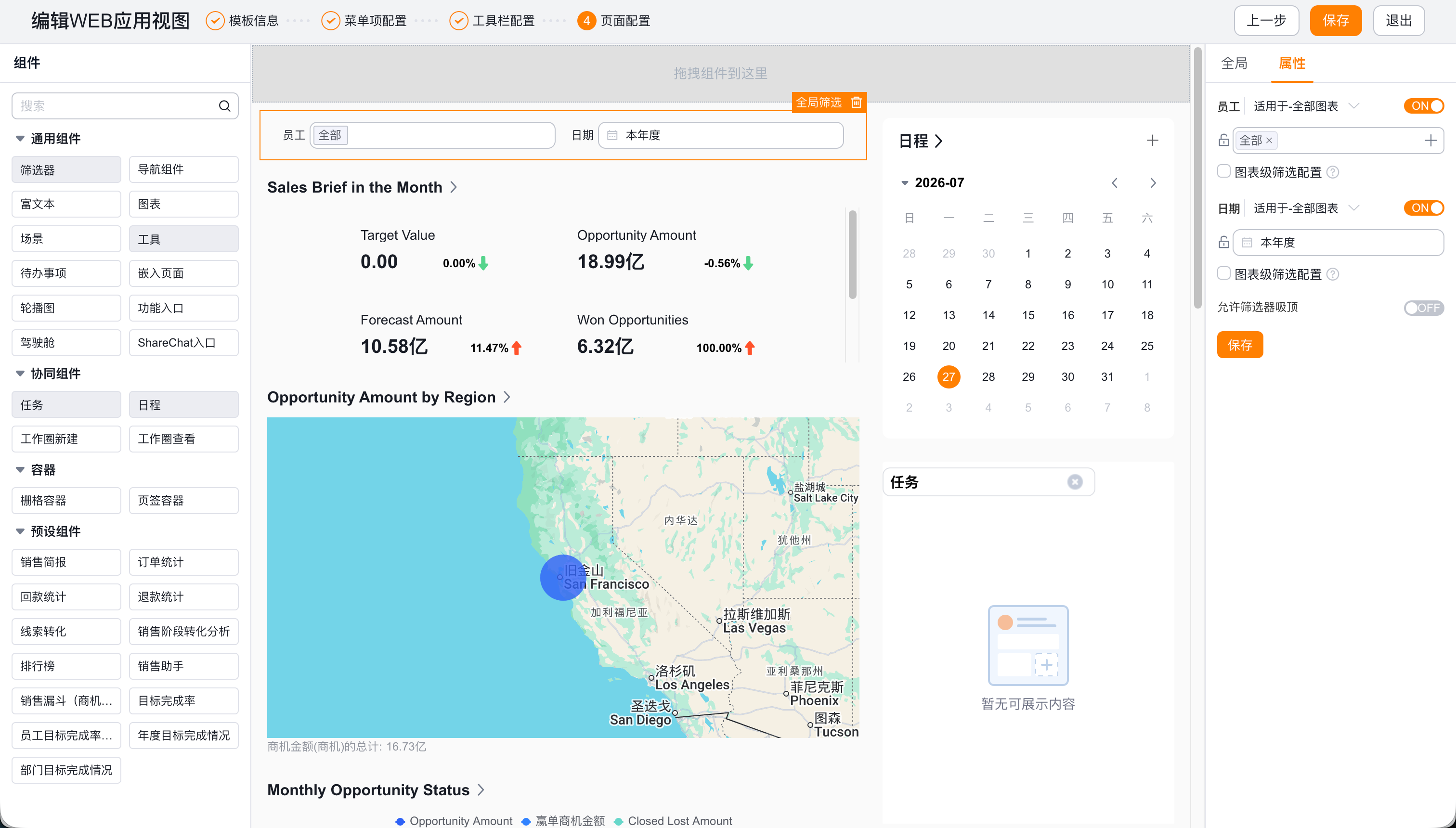Click the 全局筛选 label tag

pyautogui.click(x=819, y=103)
